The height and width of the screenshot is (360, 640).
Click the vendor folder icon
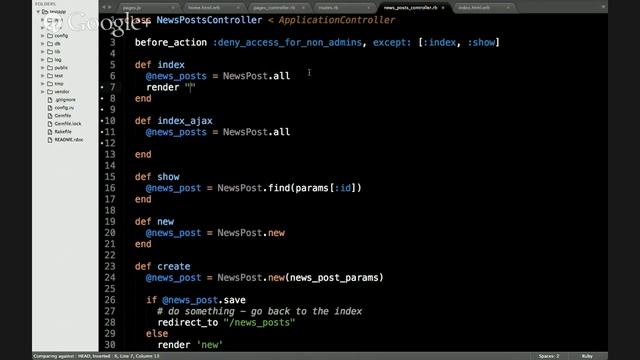click(50, 92)
